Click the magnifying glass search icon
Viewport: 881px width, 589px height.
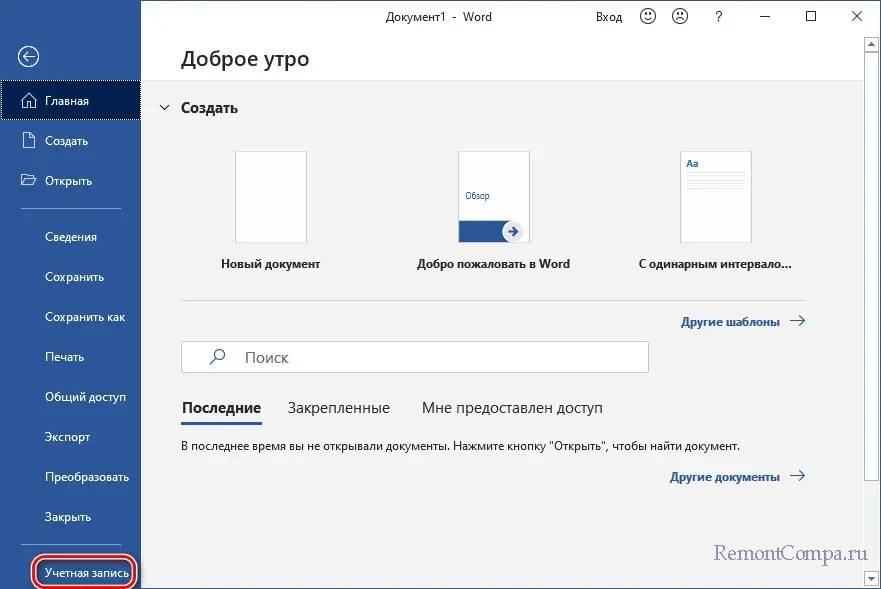(x=217, y=357)
